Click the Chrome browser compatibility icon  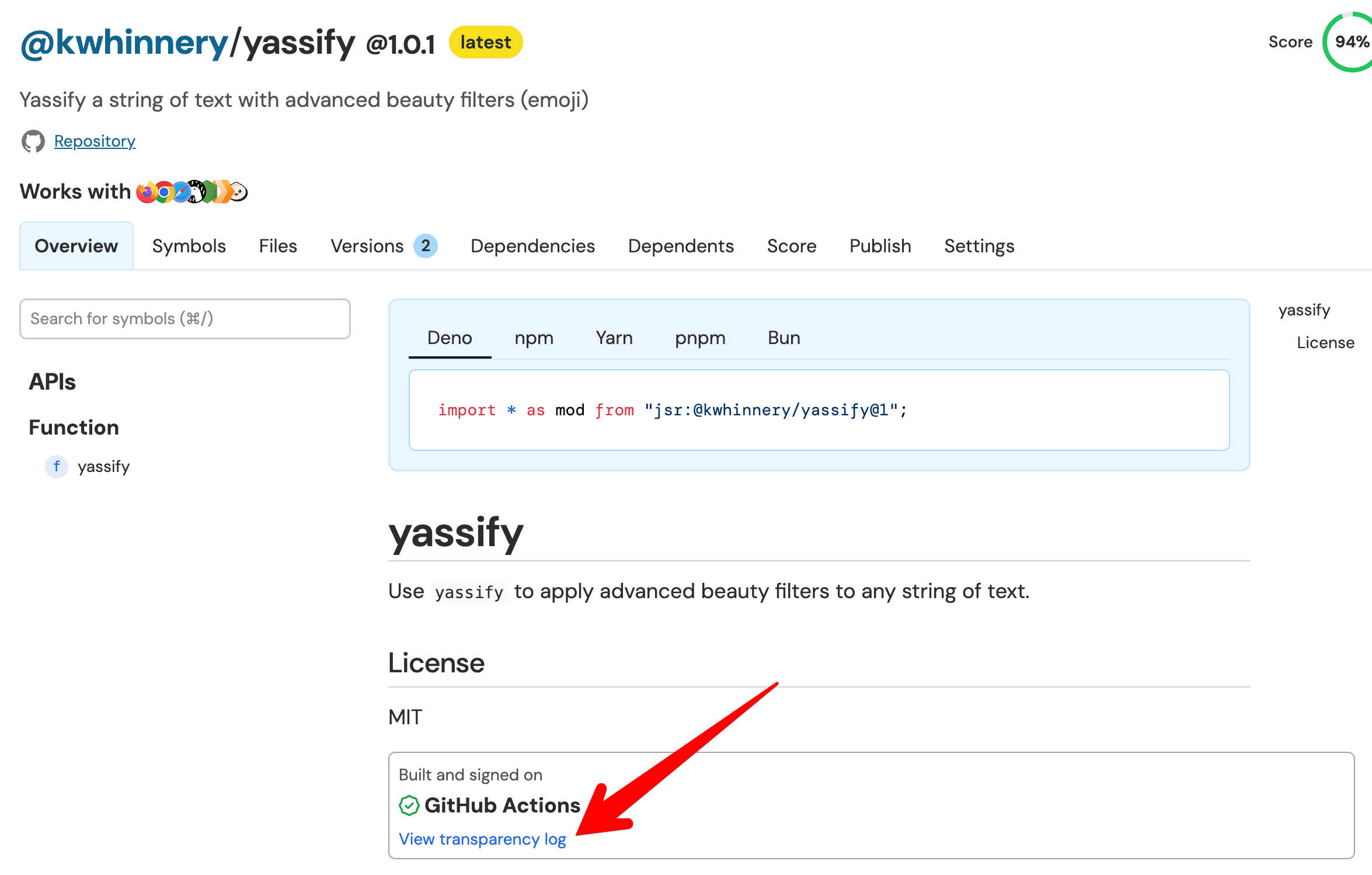point(164,192)
